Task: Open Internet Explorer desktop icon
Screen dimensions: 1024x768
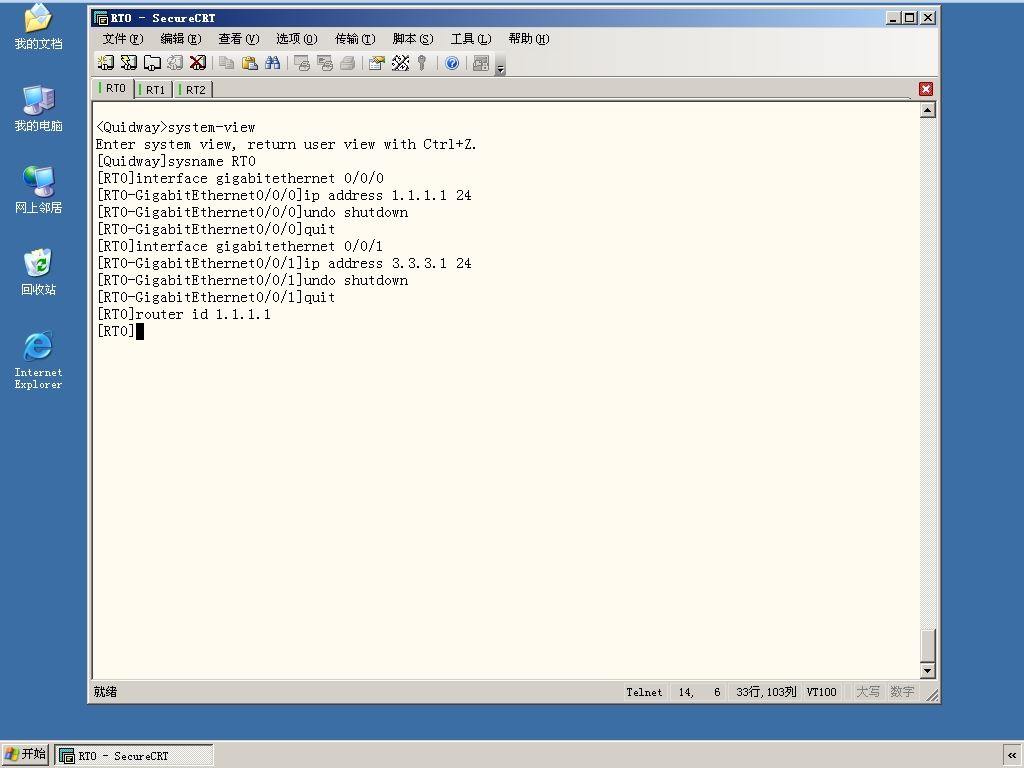Action: pyautogui.click(x=39, y=360)
